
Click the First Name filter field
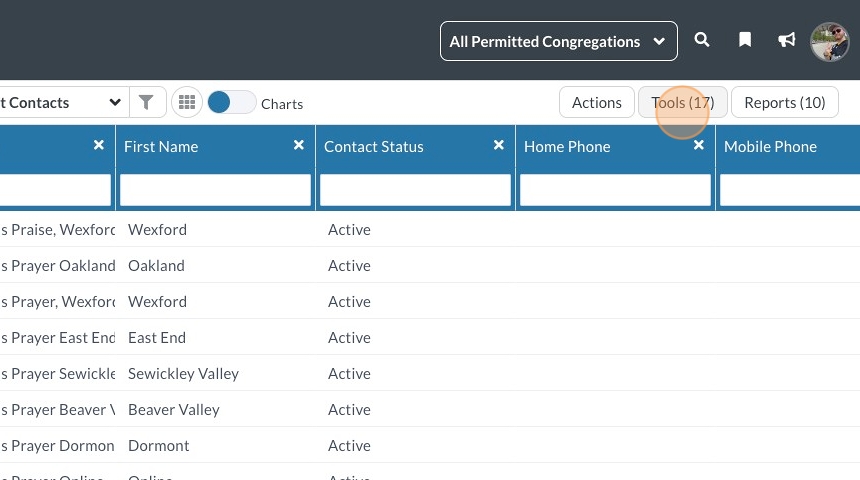[x=215, y=190]
